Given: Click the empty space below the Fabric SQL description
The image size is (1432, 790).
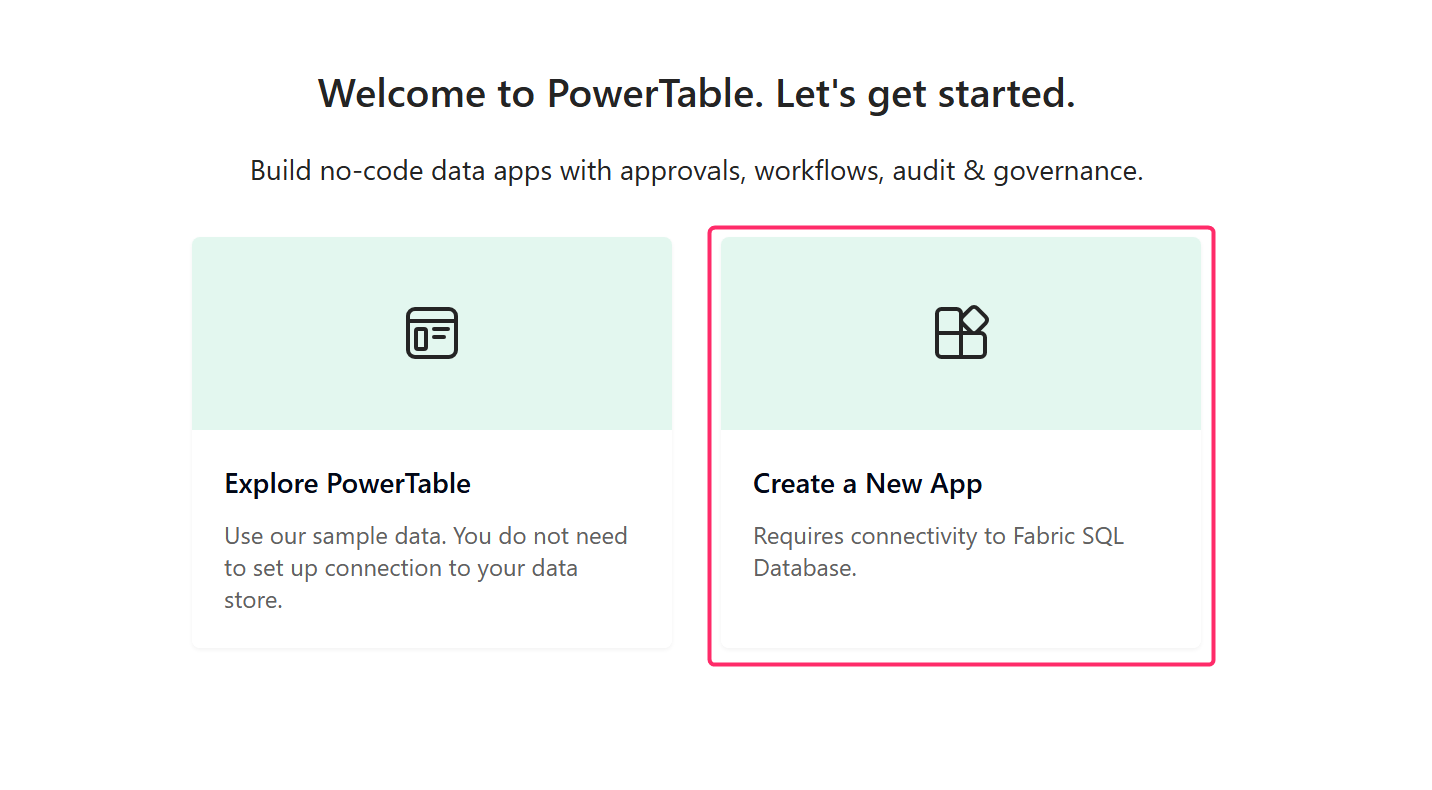Looking at the screenshot, I should [960, 615].
